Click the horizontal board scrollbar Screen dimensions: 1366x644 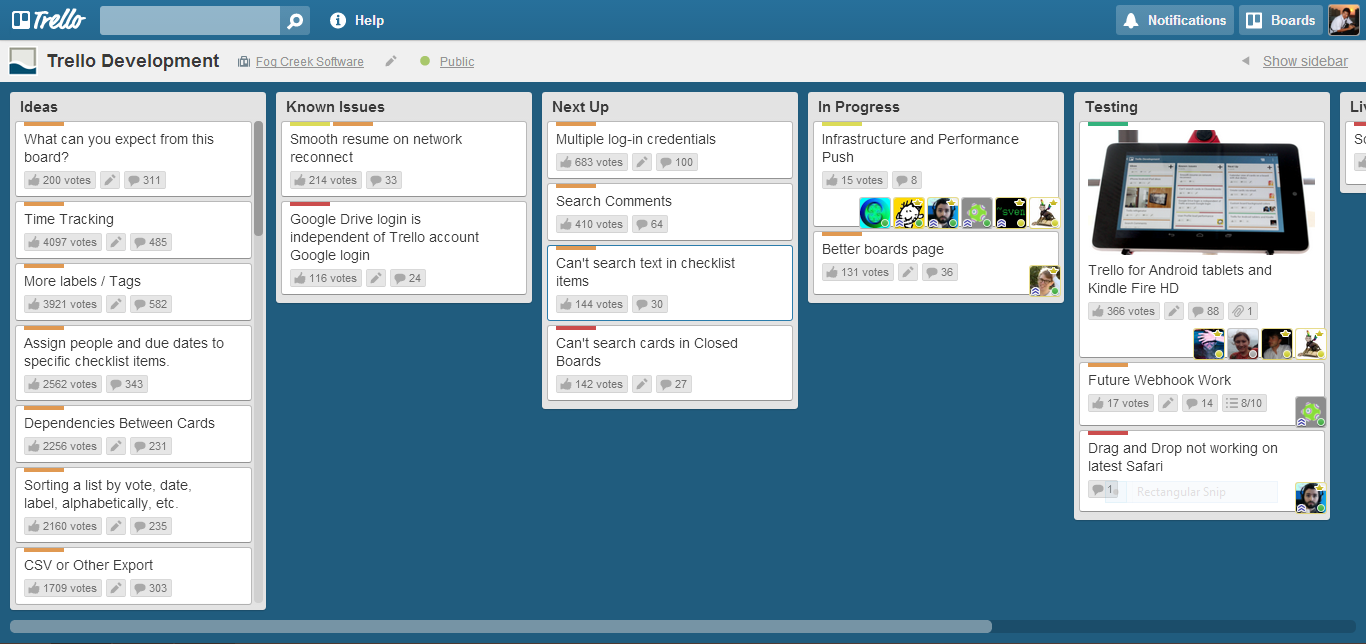(x=501, y=626)
